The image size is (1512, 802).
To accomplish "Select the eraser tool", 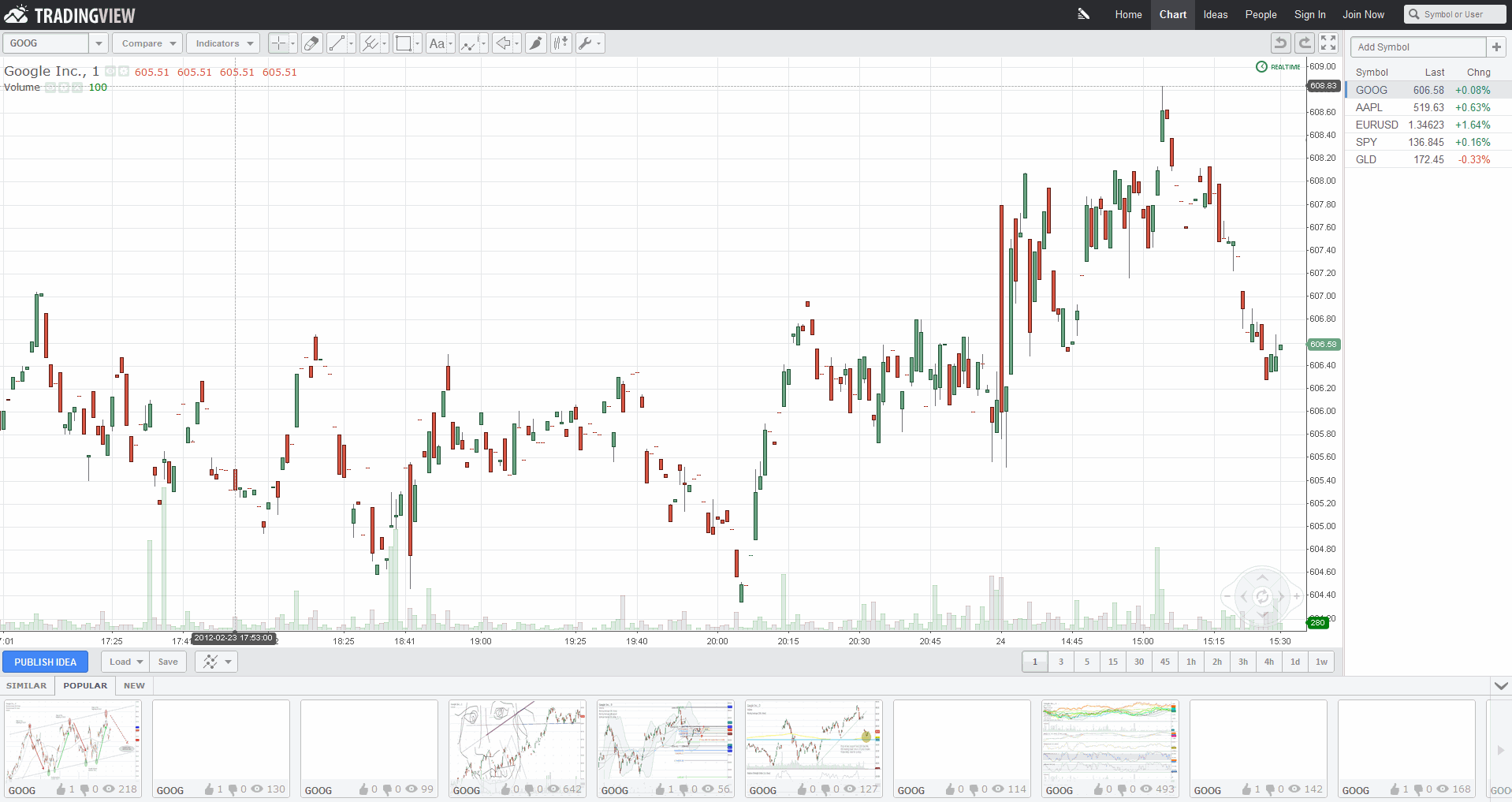I will (x=311, y=43).
